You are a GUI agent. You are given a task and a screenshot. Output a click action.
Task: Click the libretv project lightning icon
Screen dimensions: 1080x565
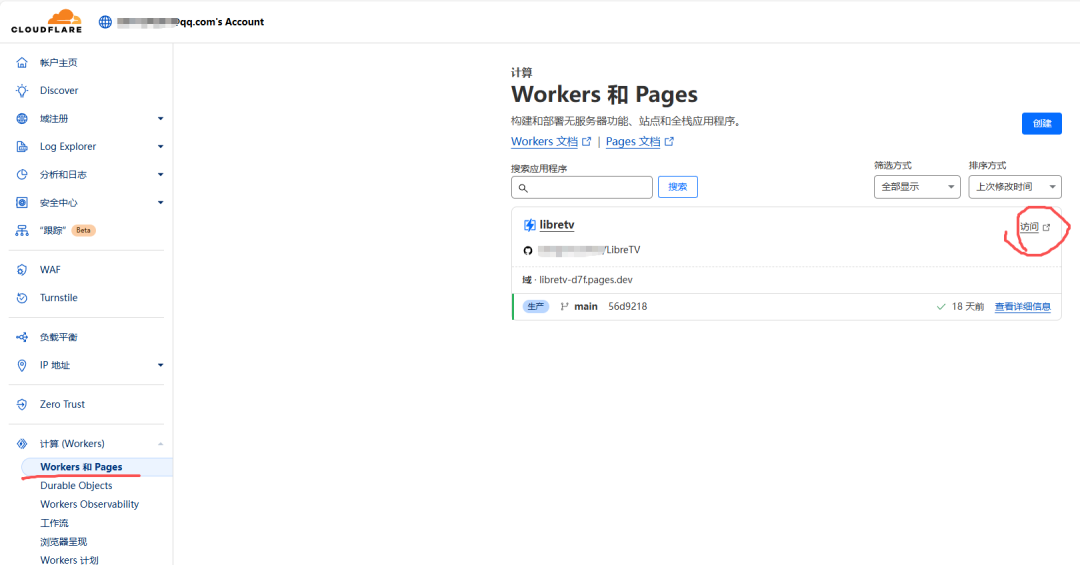click(x=530, y=225)
